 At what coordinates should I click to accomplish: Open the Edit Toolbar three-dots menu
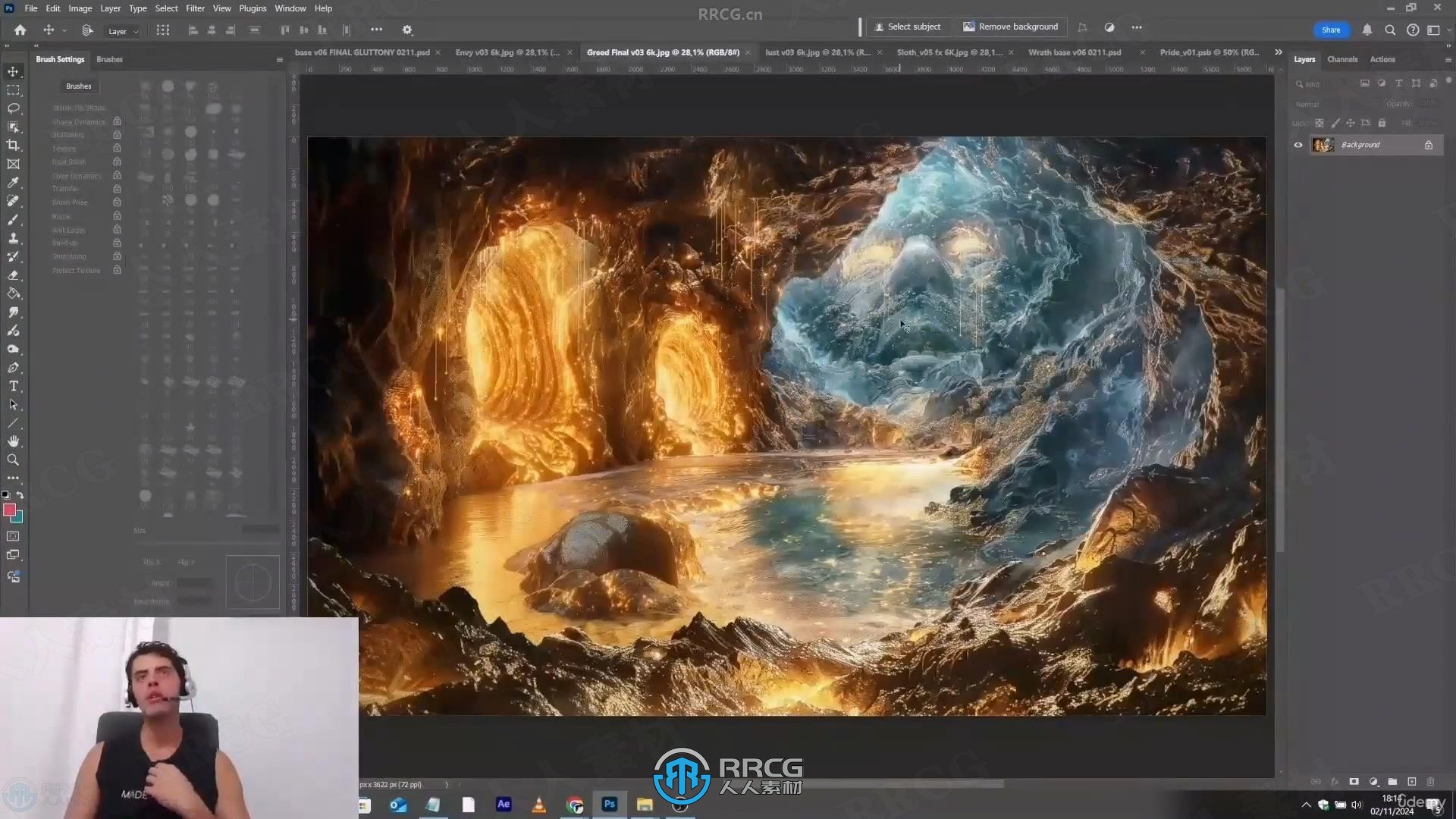click(x=14, y=478)
